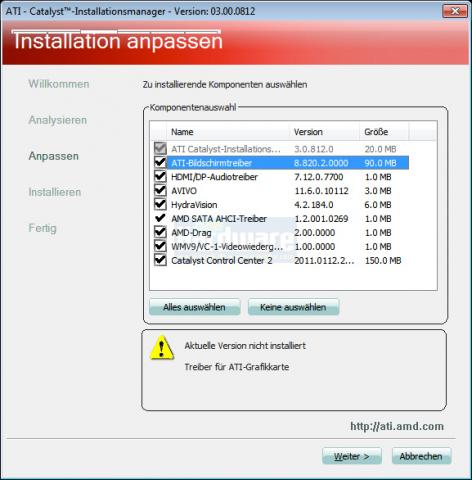This screenshot has width=472, height=480.
Task: Click the Keine auswählen button
Action: pos(293,307)
